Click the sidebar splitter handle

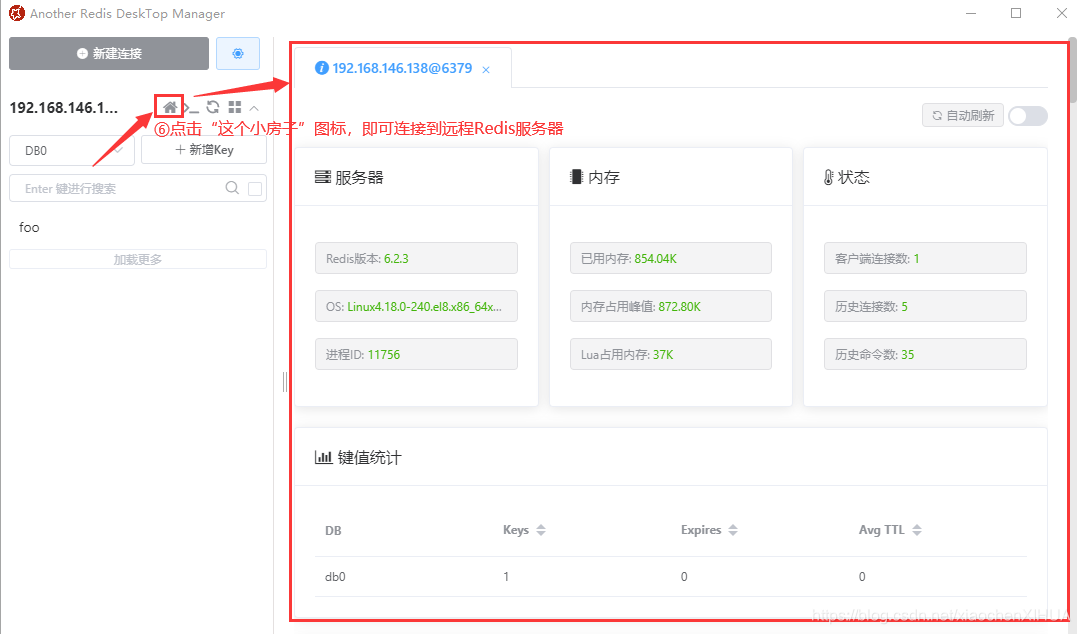click(x=285, y=381)
